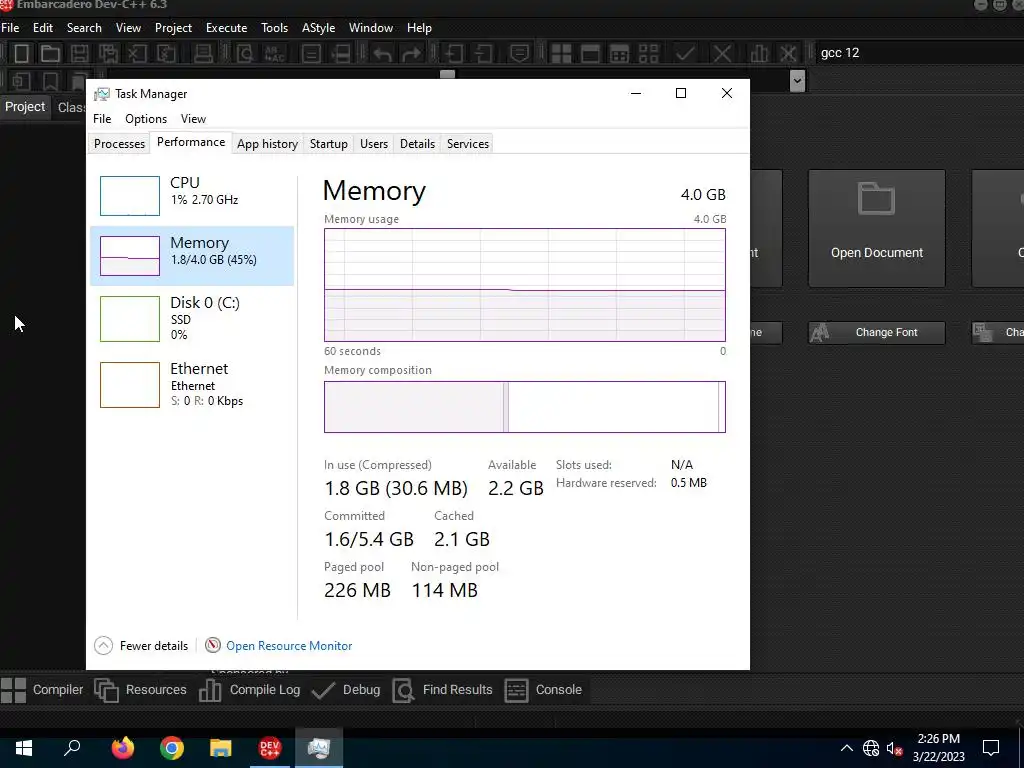The width and height of the screenshot is (1024, 768).
Task: Open the Debug bottom panel tab
Action: click(345, 690)
